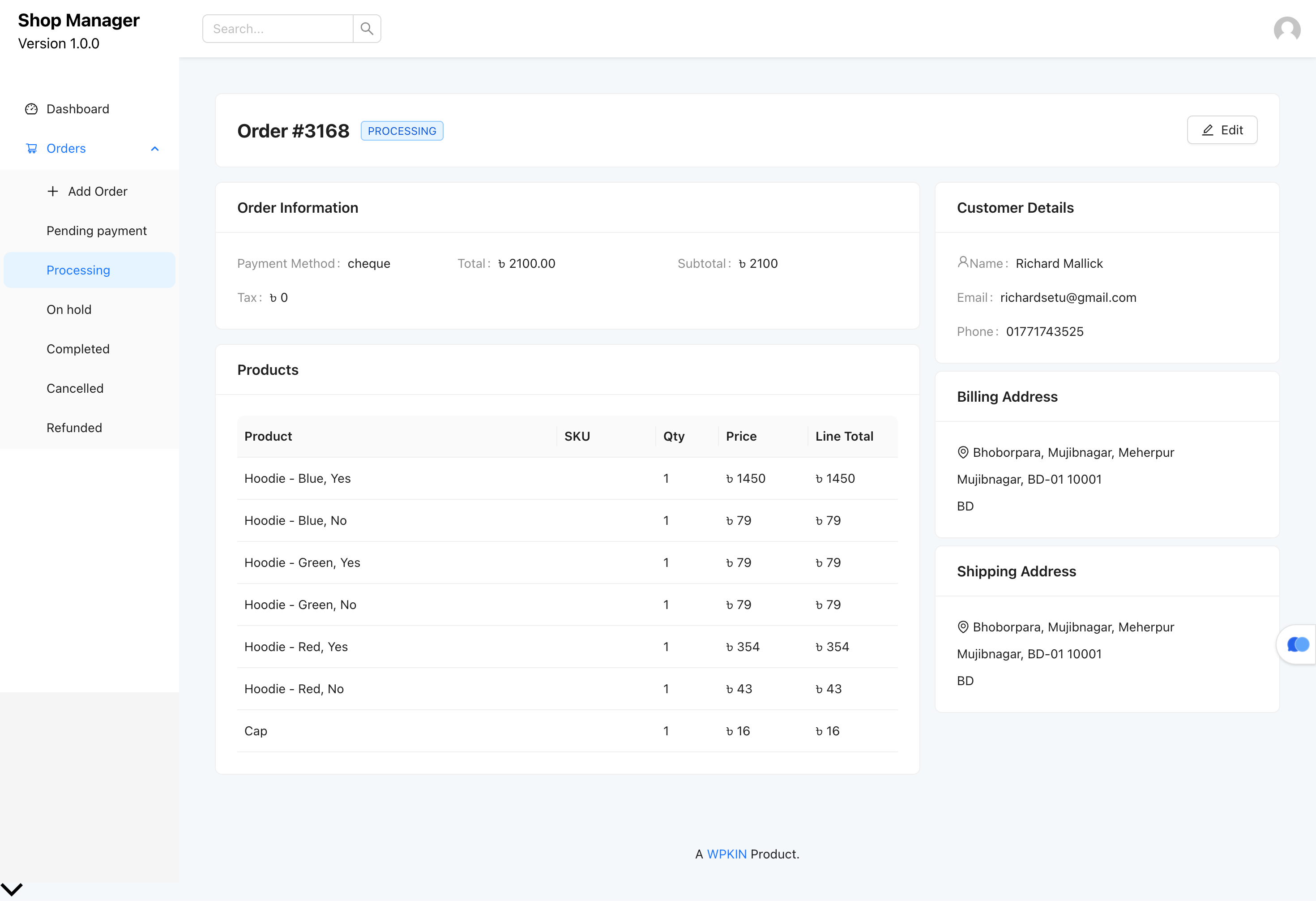The height and width of the screenshot is (901, 1316).
Task: Select the 'Hoodie - Green, No' product row
Action: 568,605
